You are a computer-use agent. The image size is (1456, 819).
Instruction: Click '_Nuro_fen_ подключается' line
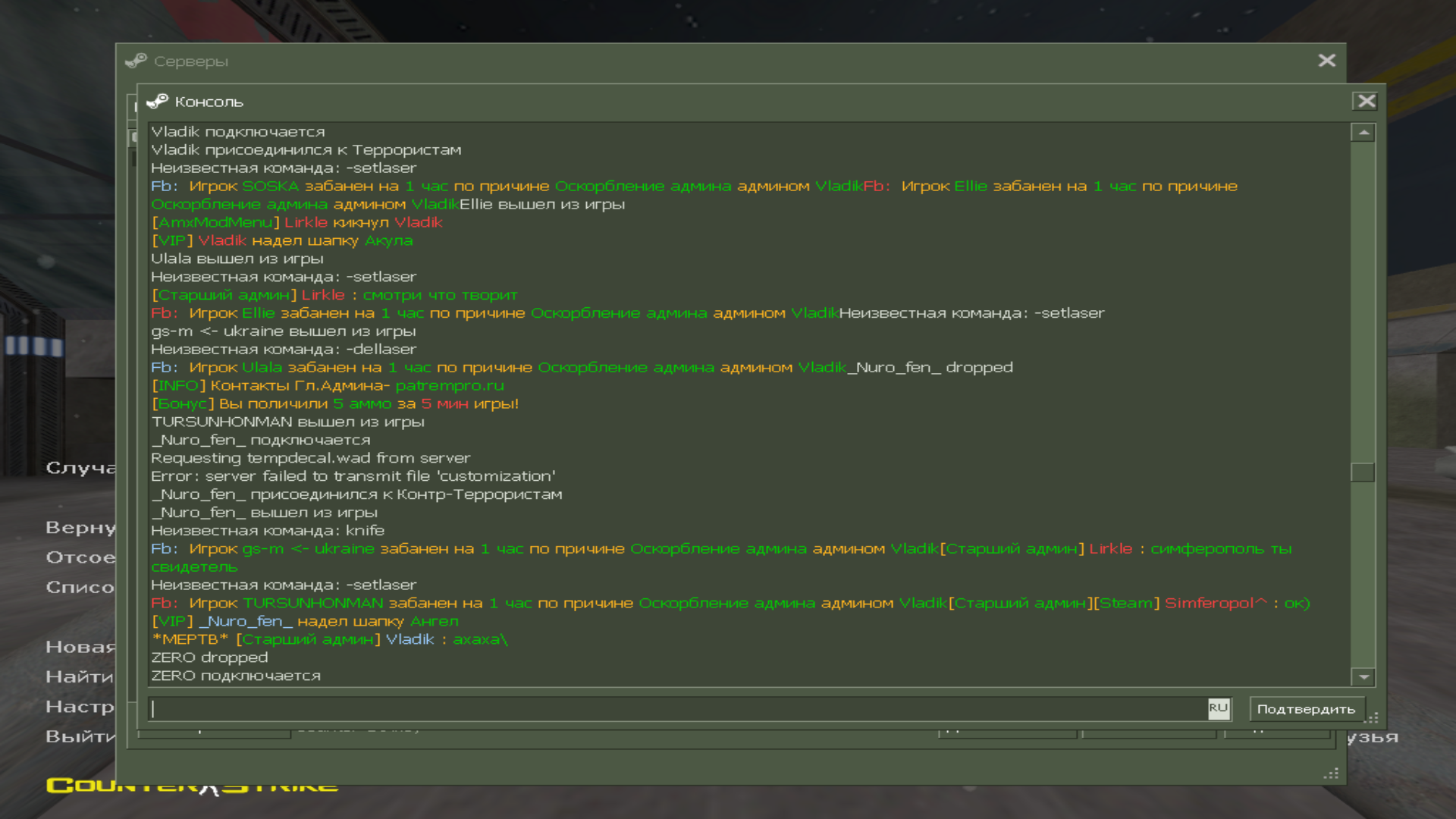tap(260, 441)
